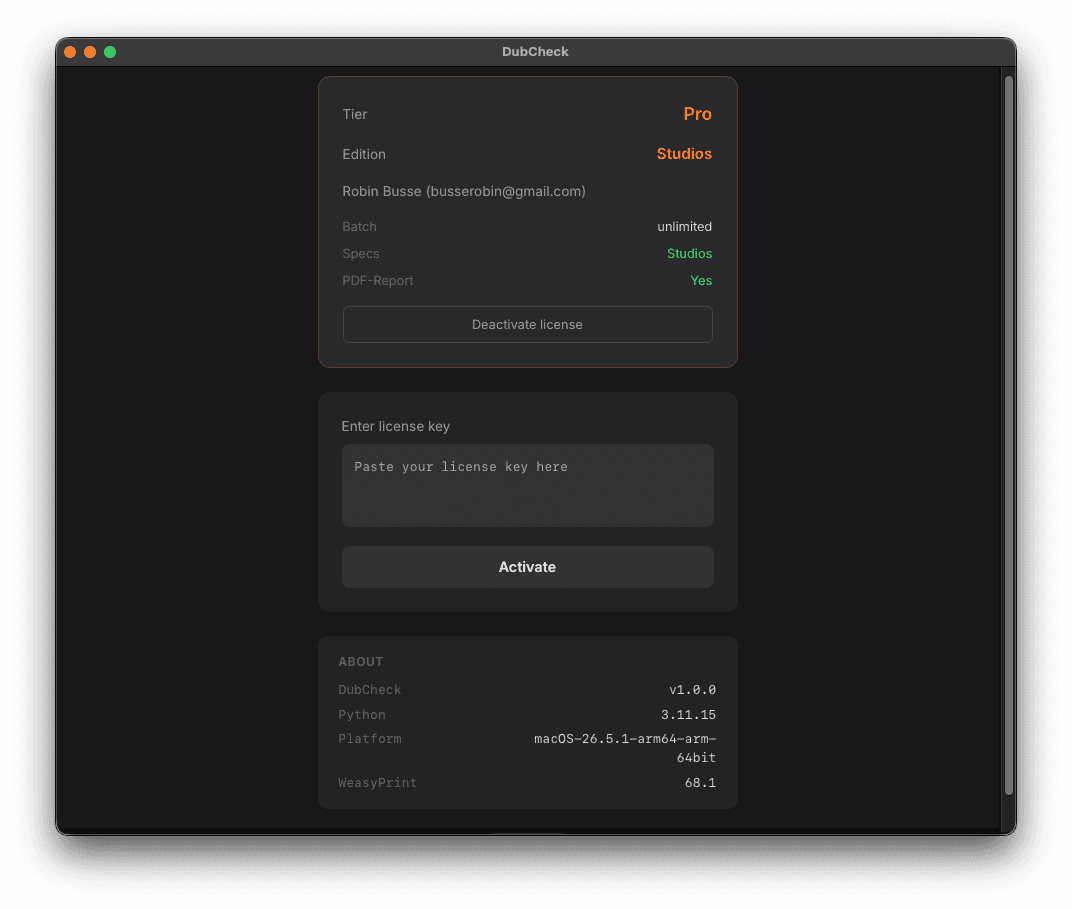Click the Edition label
The width and height of the screenshot is (1072, 909).
coord(364,154)
